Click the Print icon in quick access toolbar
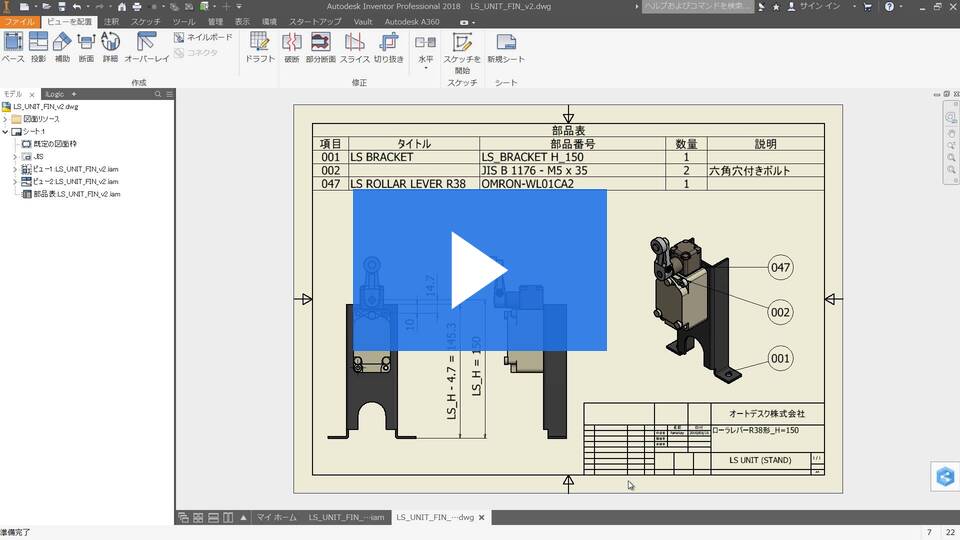 [137, 7]
